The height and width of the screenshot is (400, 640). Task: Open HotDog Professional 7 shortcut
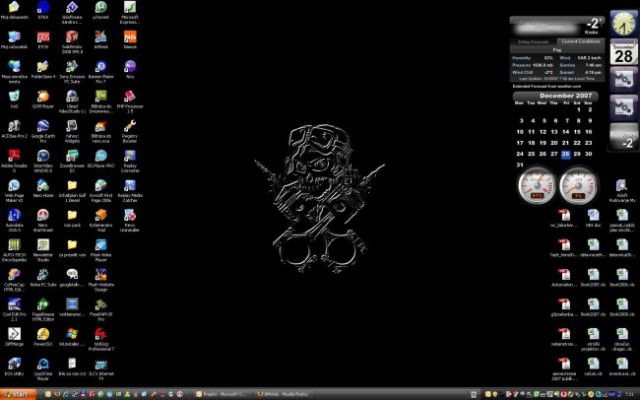[101, 339]
